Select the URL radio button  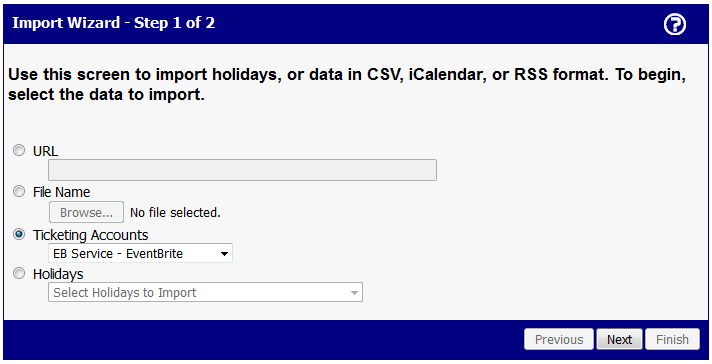click(19, 150)
